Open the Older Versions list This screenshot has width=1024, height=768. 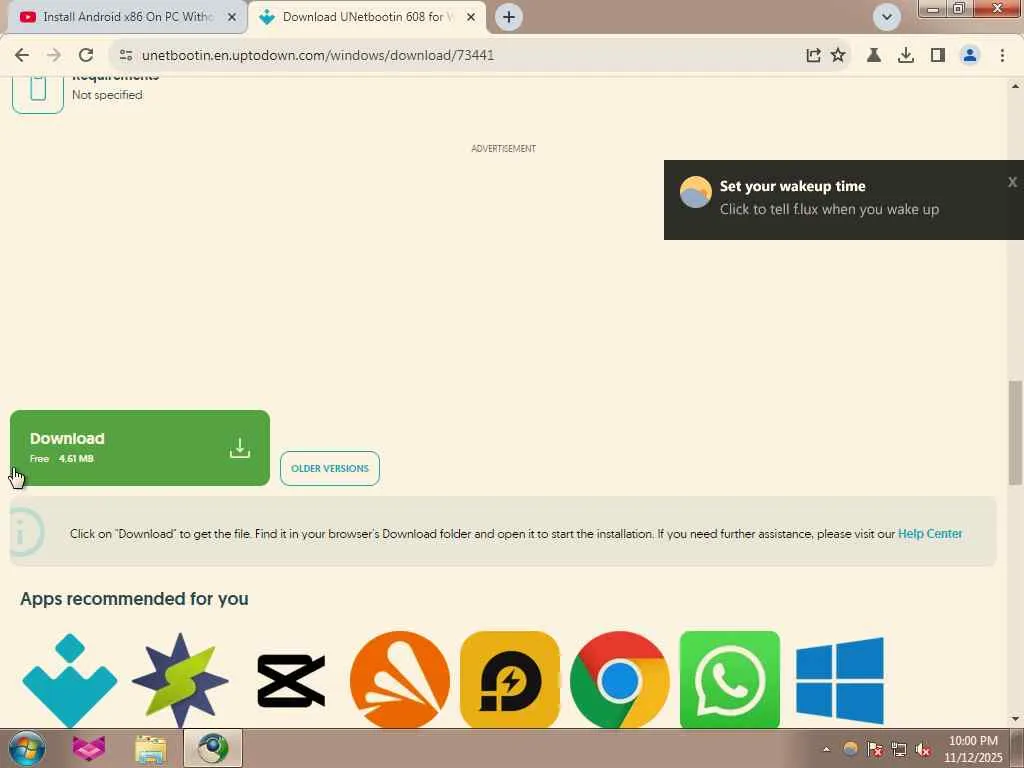[x=330, y=468]
